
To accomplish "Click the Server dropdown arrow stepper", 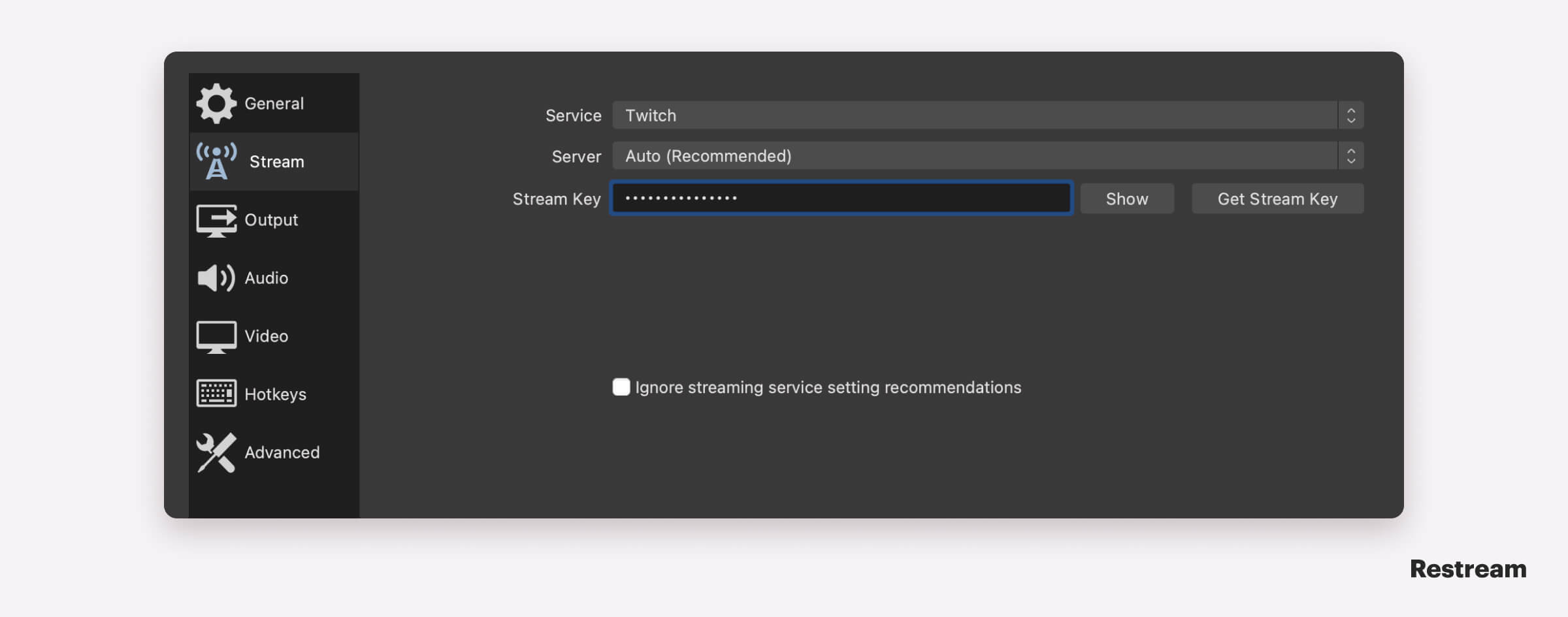I will [1350, 156].
